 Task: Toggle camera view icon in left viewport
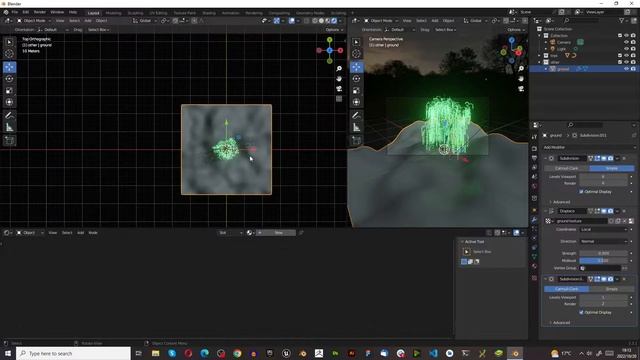click(339, 89)
